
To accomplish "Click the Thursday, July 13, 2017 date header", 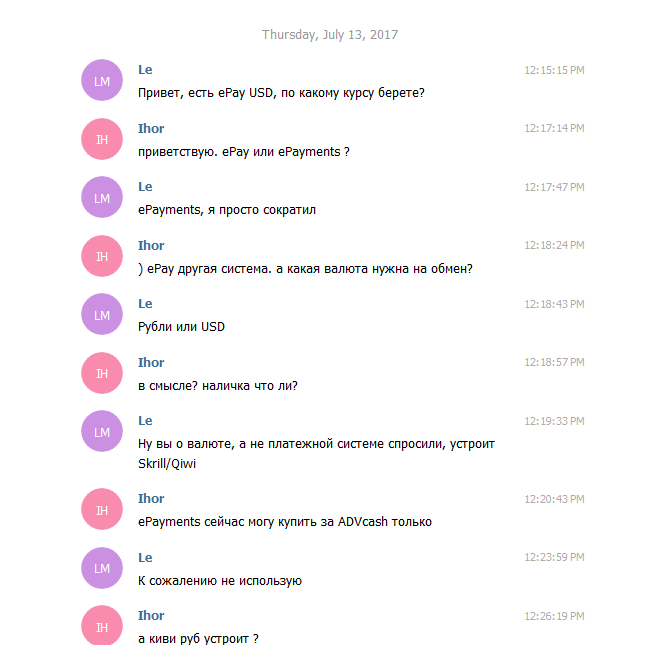I will point(330,34).
